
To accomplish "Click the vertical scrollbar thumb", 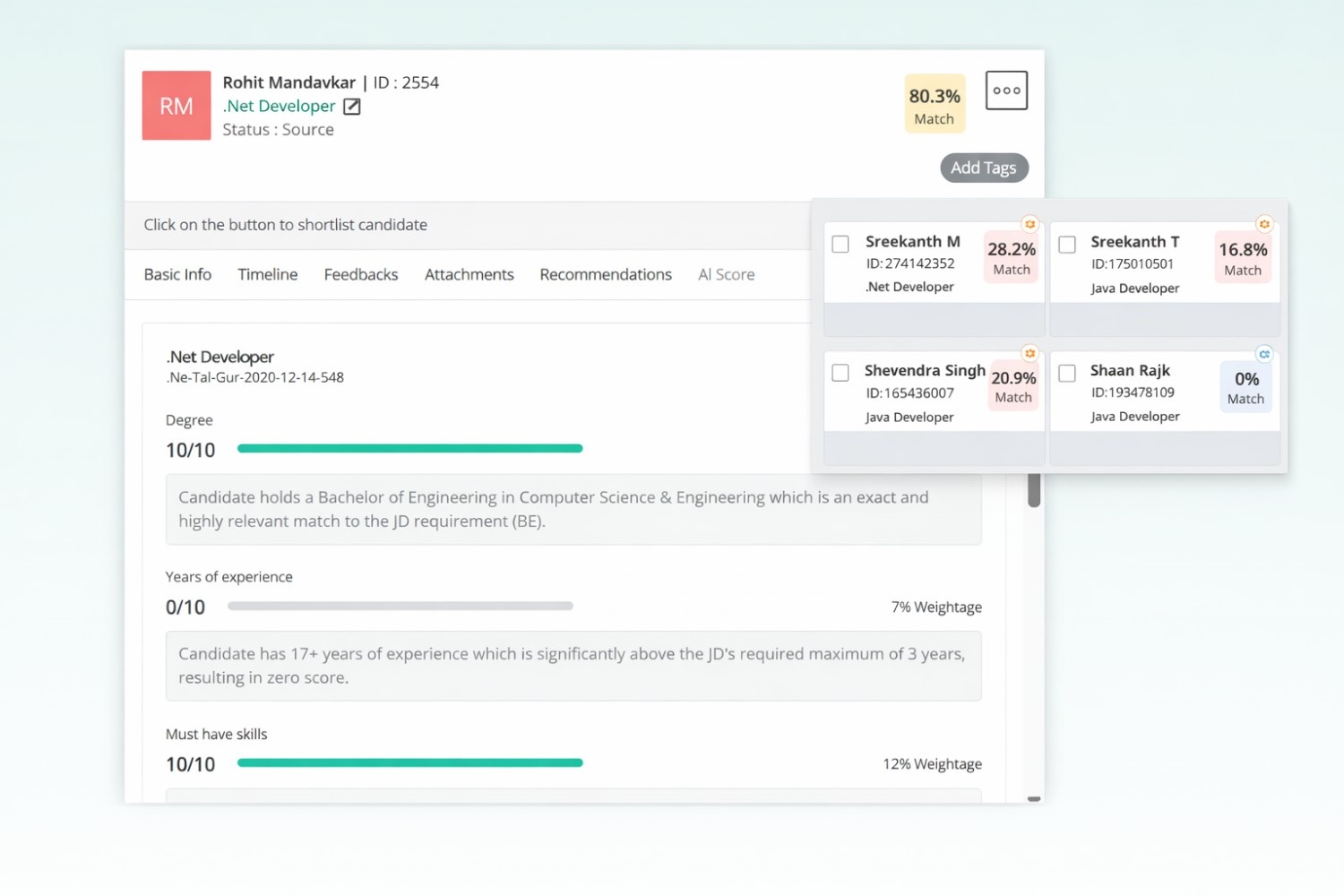I will (x=1034, y=490).
